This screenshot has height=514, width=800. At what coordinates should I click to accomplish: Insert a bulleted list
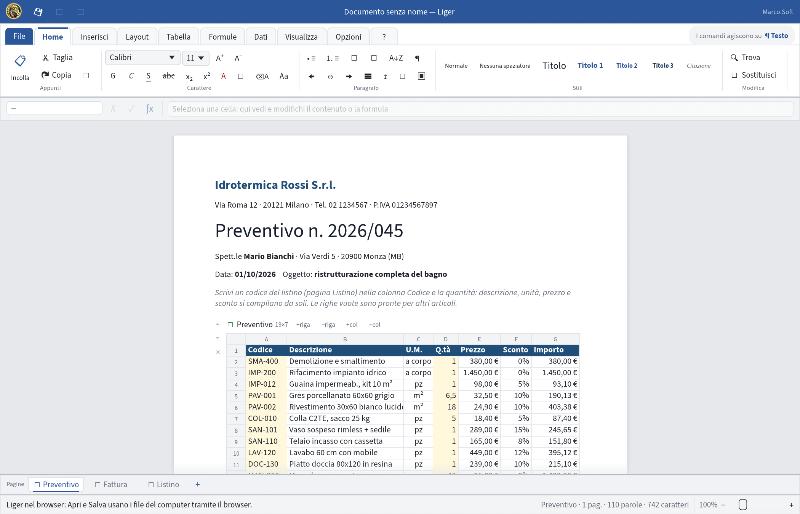pyautogui.click(x=311, y=58)
